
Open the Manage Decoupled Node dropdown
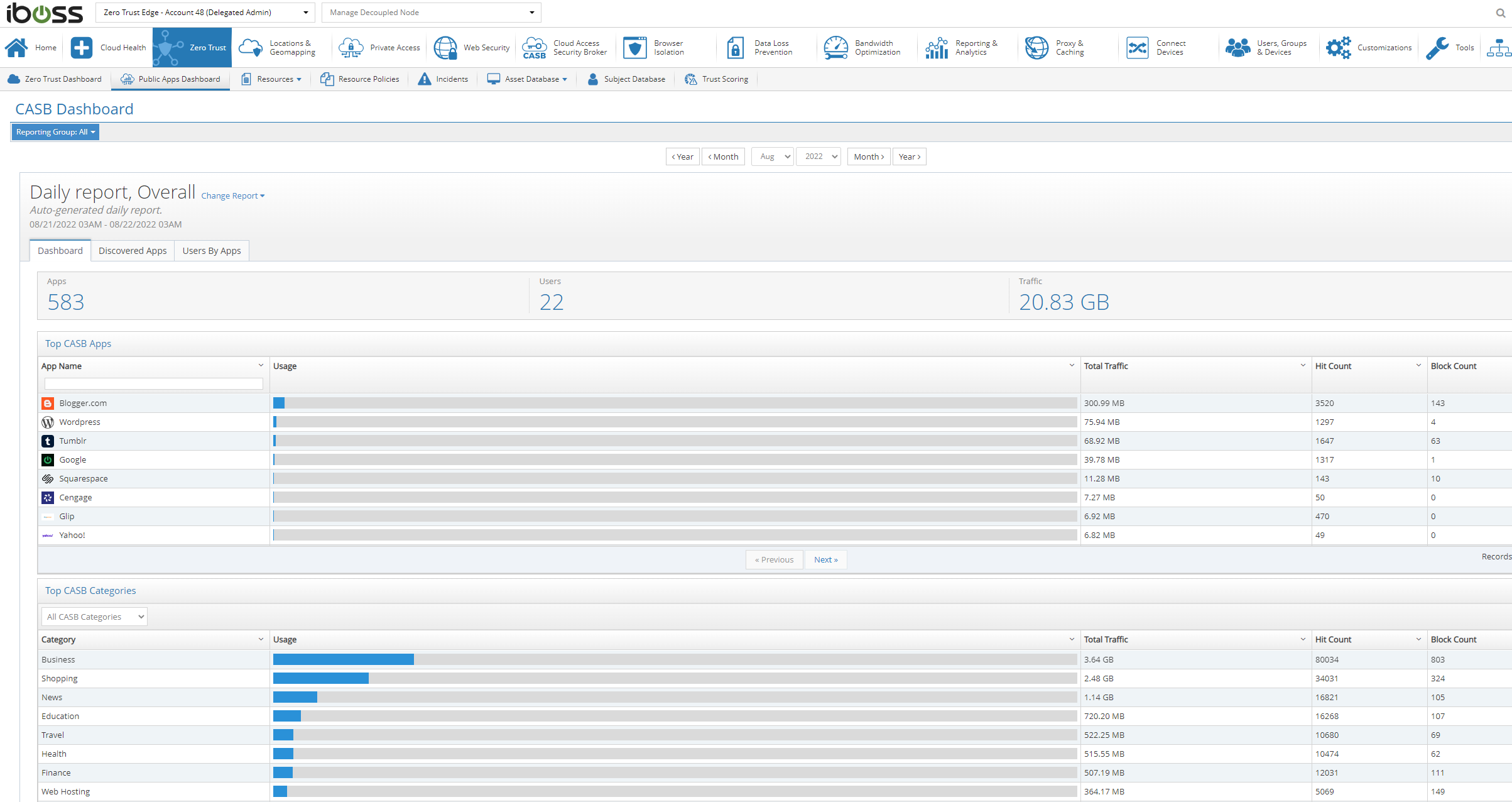pyautogui.click(x=432, y=13)
